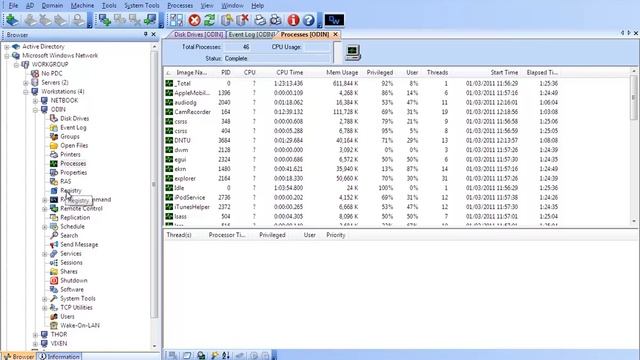640x360 pixels.
Task: Open the File menu
Action: coord(13,6)
